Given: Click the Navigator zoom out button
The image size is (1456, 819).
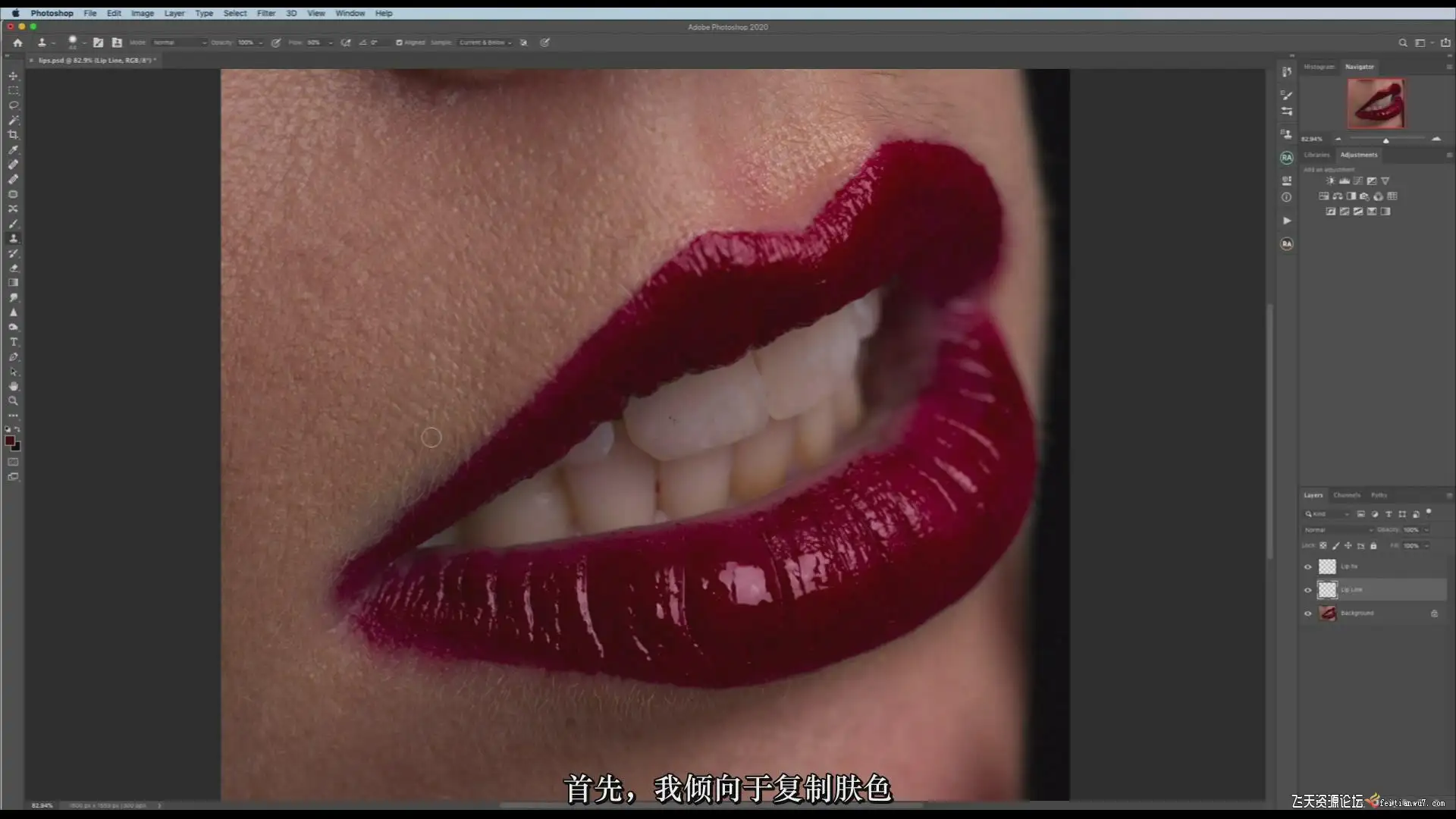Looking at the screenshot, I should (1338, 139).
